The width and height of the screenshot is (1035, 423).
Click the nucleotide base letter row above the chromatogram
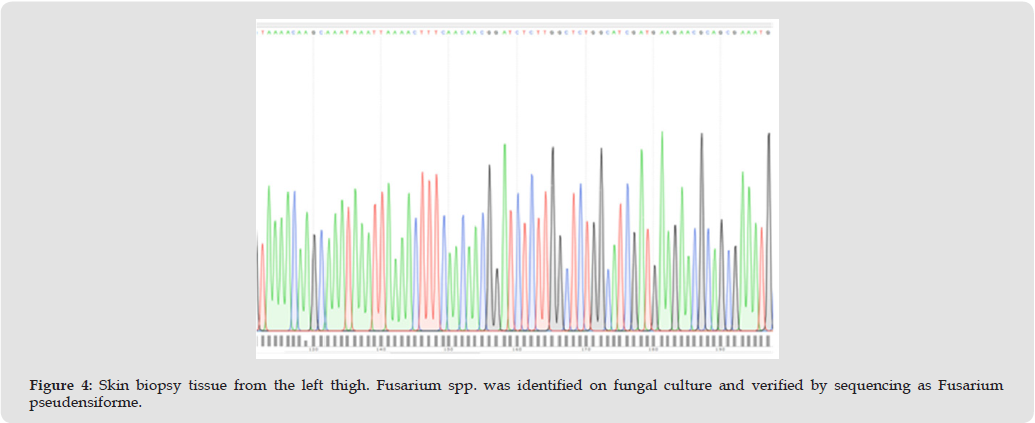(x=516, y=32)
